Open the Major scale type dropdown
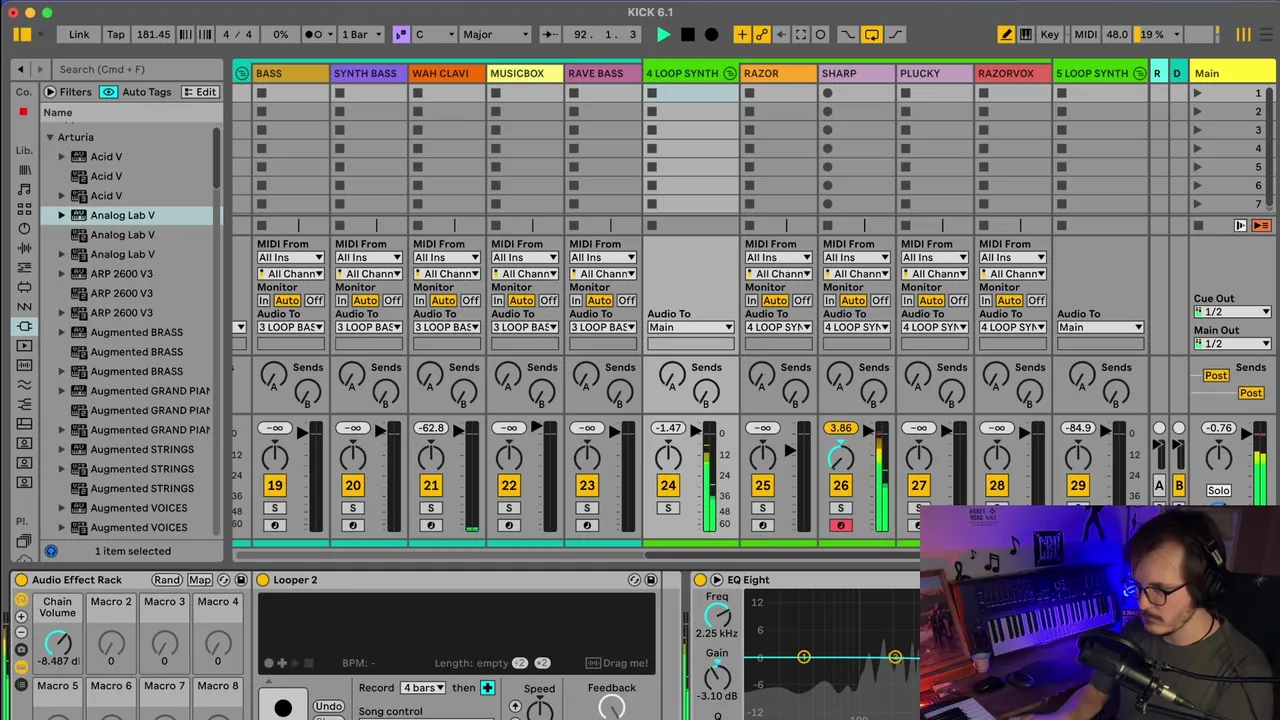The width and height of the screenshot is (1280, 720). [x=494, y=34]
